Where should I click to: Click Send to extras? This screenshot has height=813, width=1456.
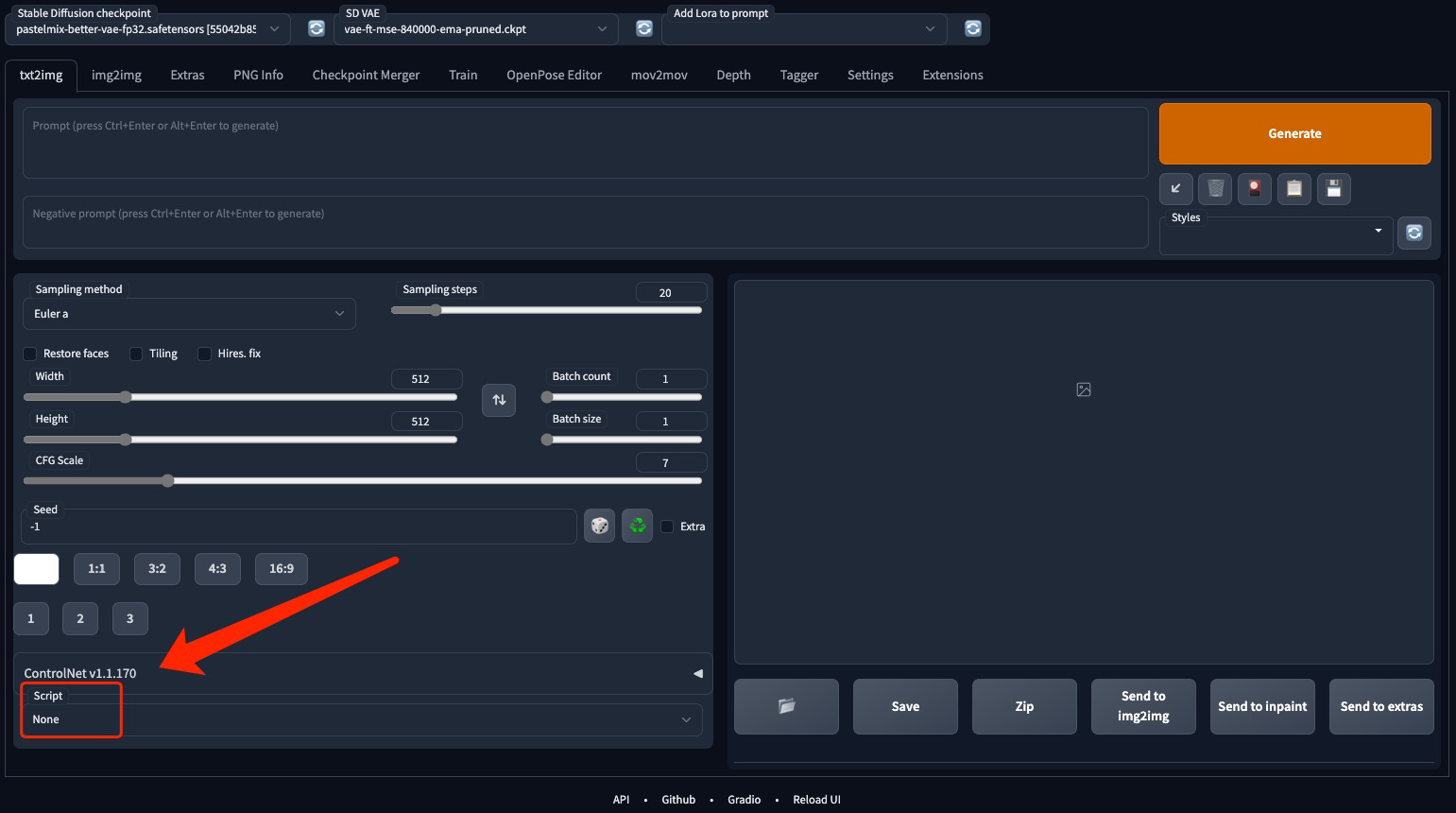pos(1381,706)
